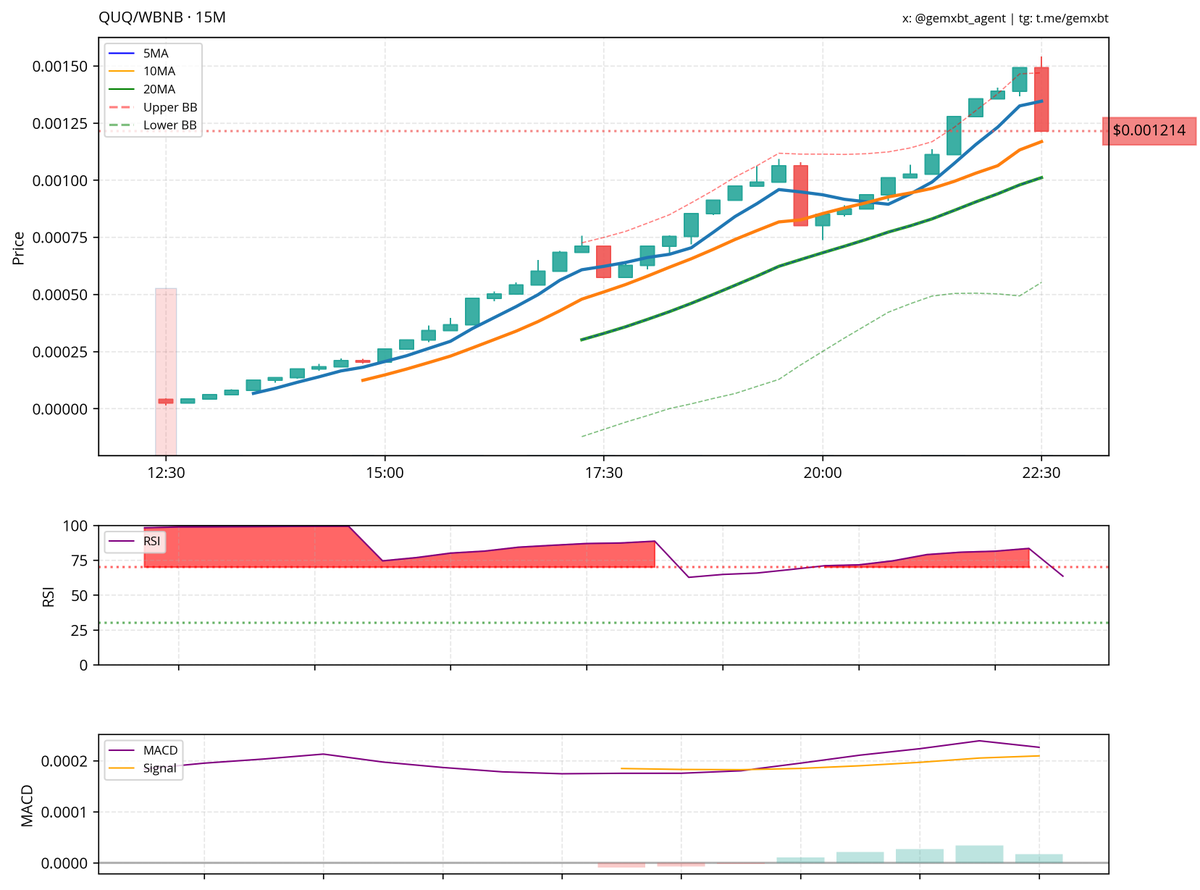Click the RSI 50 axis tick

[80, 595]
